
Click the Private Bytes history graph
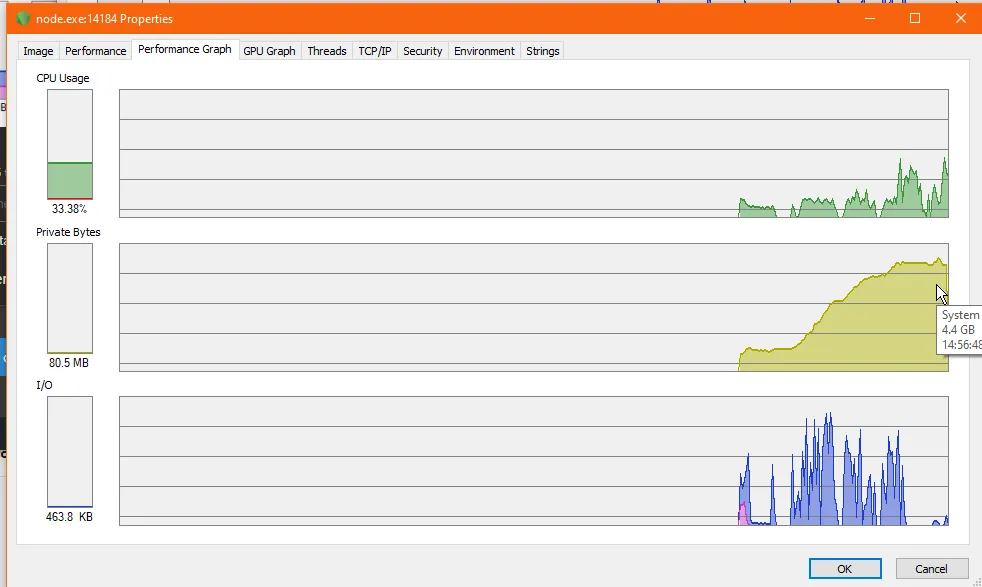click(x=534, y=308)
